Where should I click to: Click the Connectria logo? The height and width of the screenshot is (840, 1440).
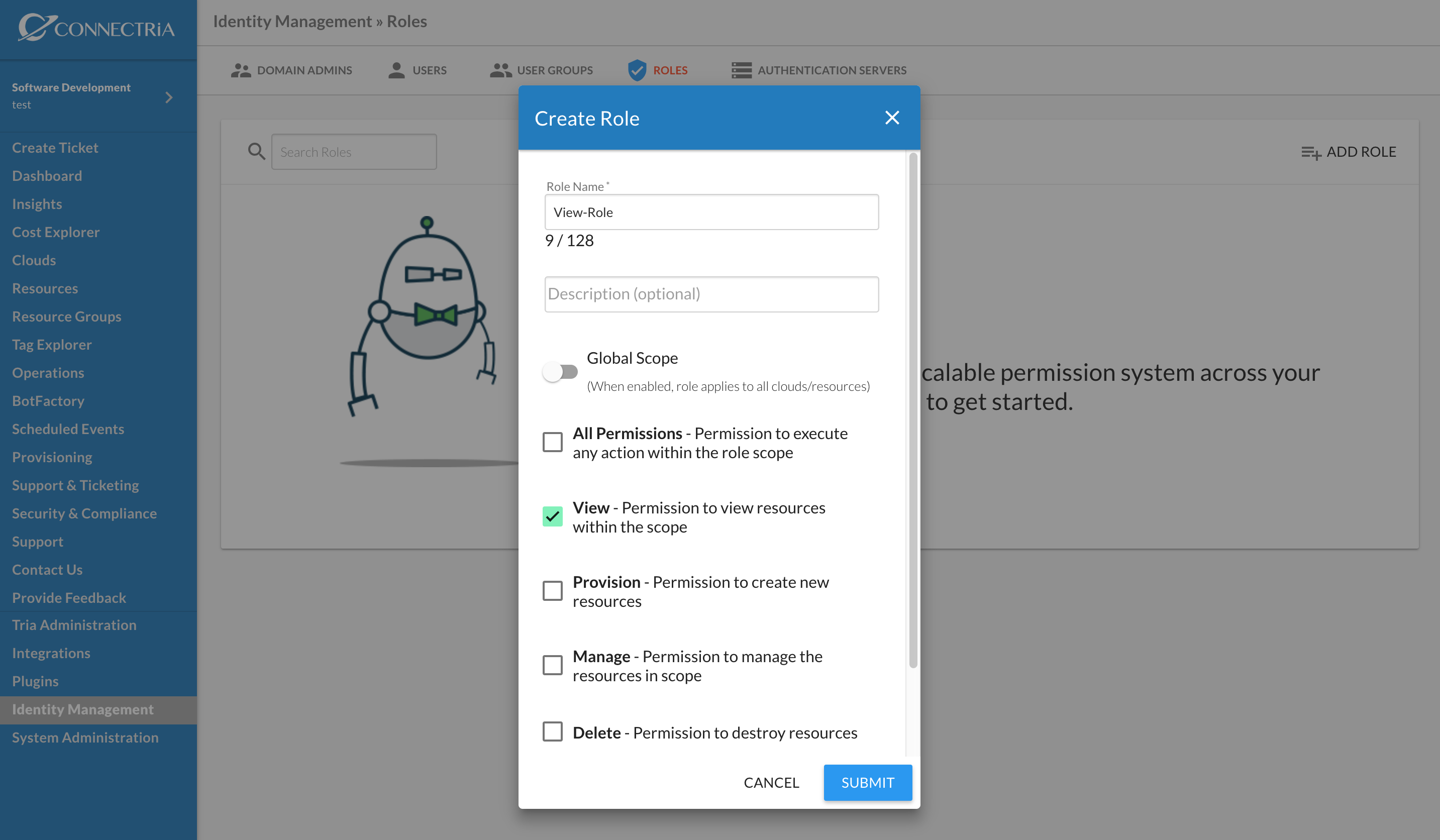coord(96,28)
